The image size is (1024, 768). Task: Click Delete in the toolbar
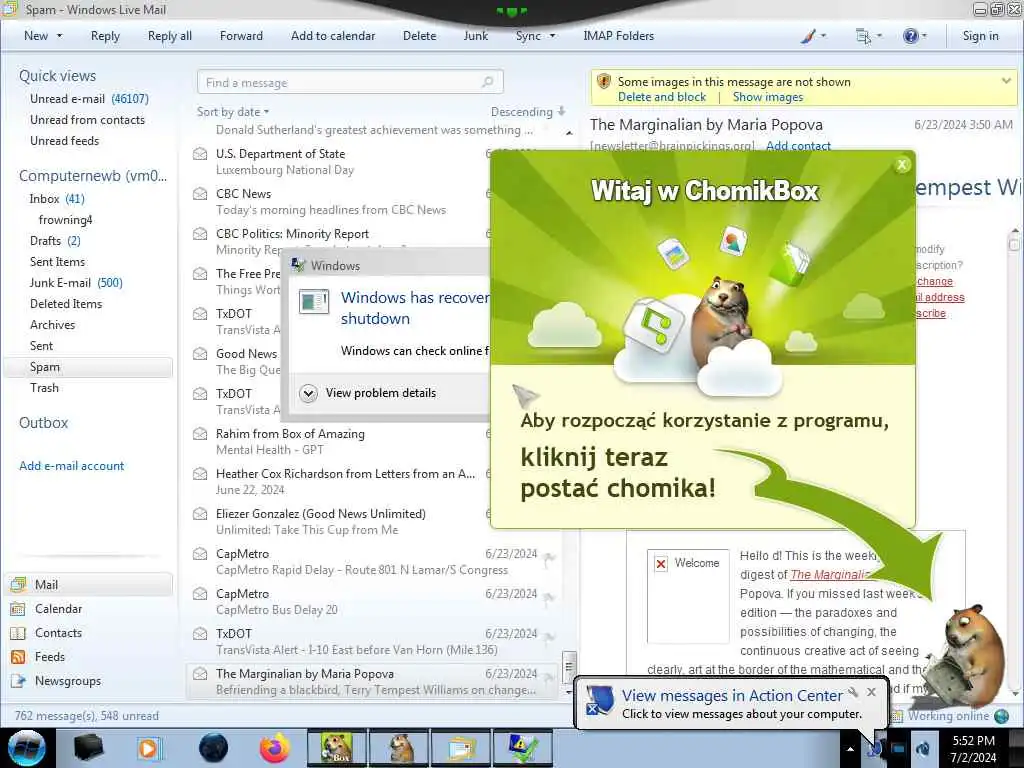pos(419,36)
